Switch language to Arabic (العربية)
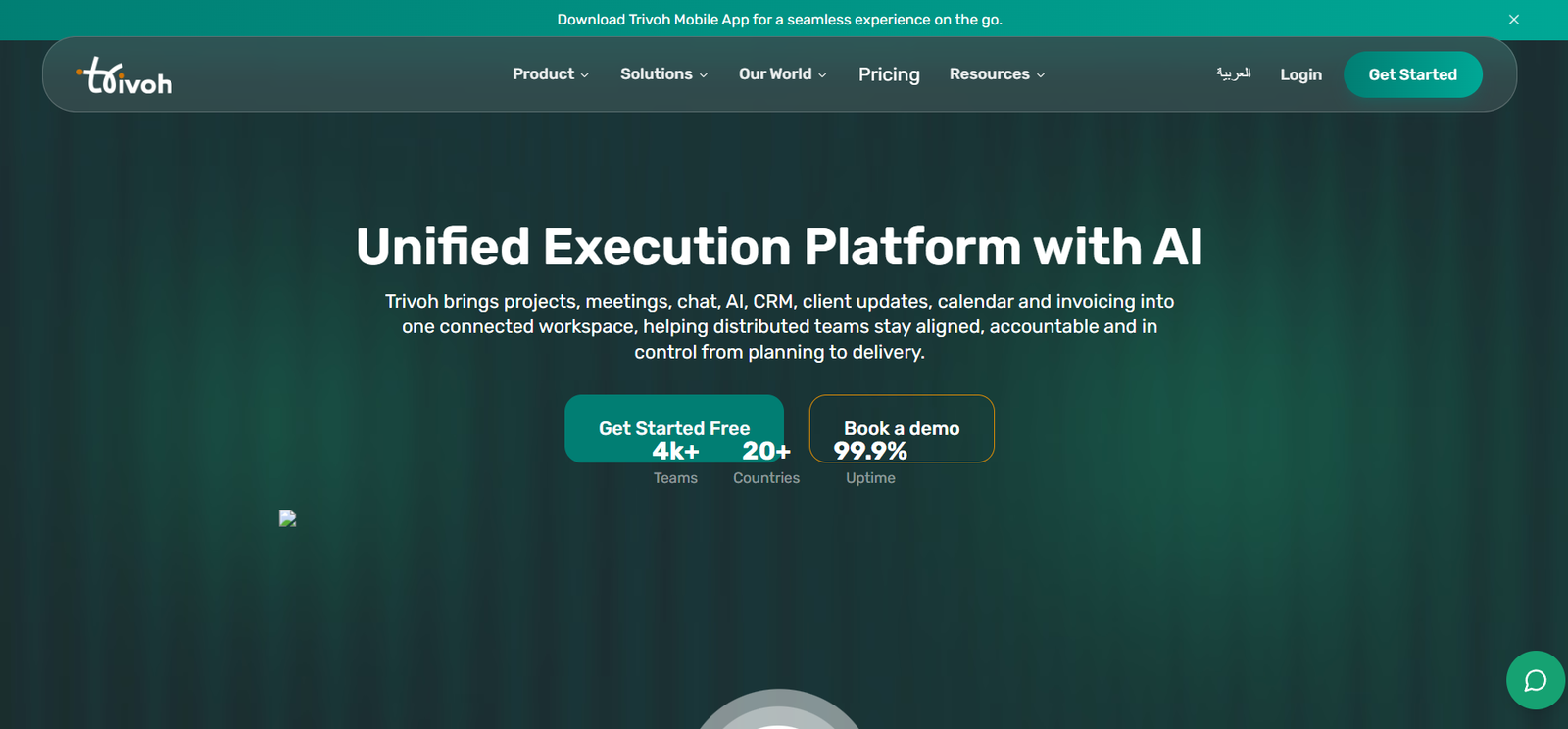This screenshot has height=729, width=1568. click(x=1234, y=73)
